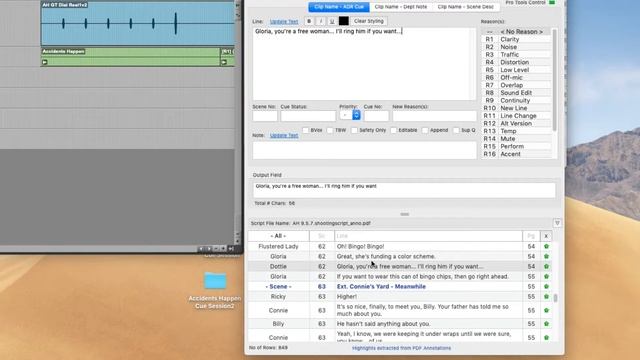
Task: Select reason R8 Sound Edit
Action: click(516, 93)
